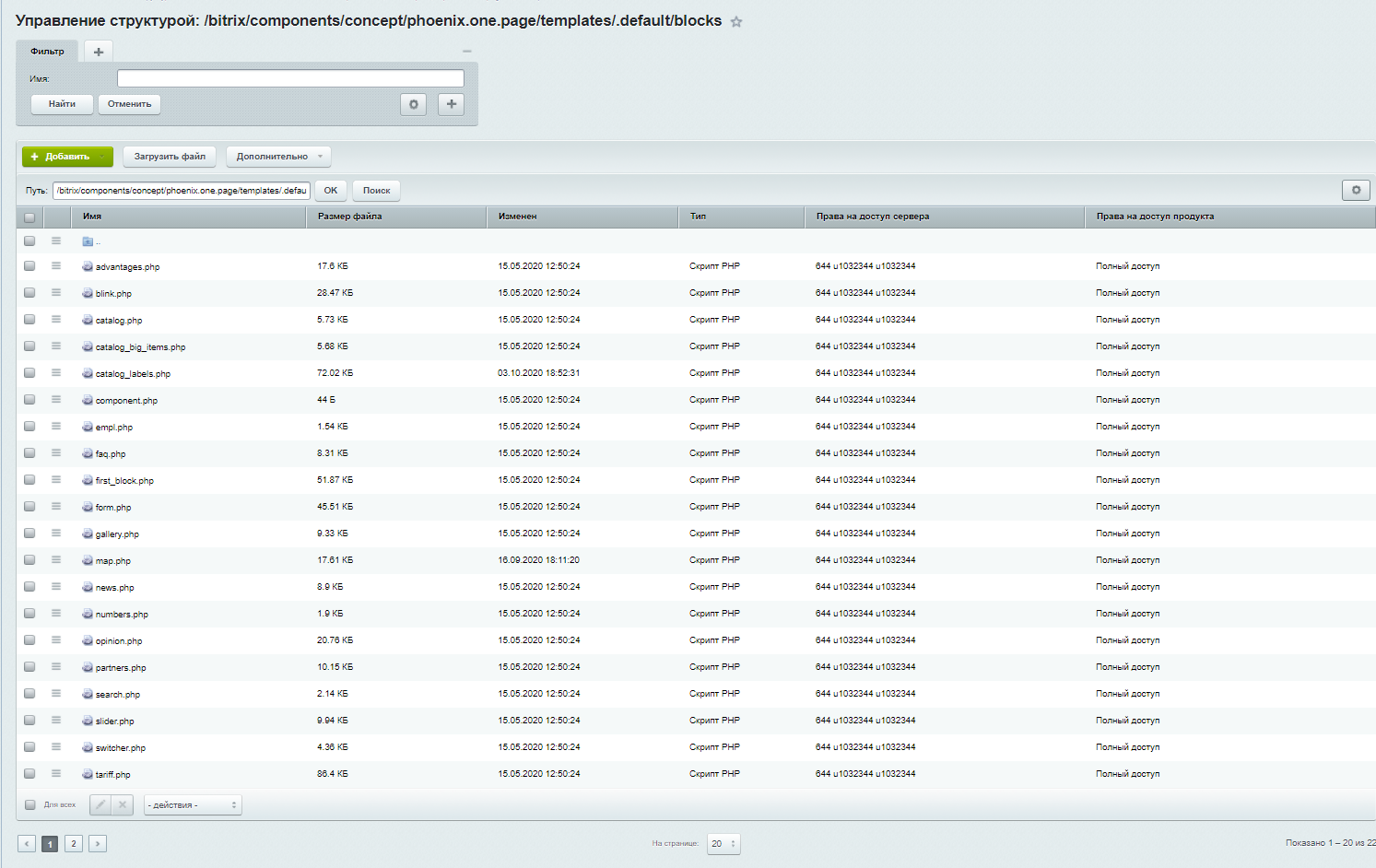Check the tariff.php row checkbox

[29, 773]
